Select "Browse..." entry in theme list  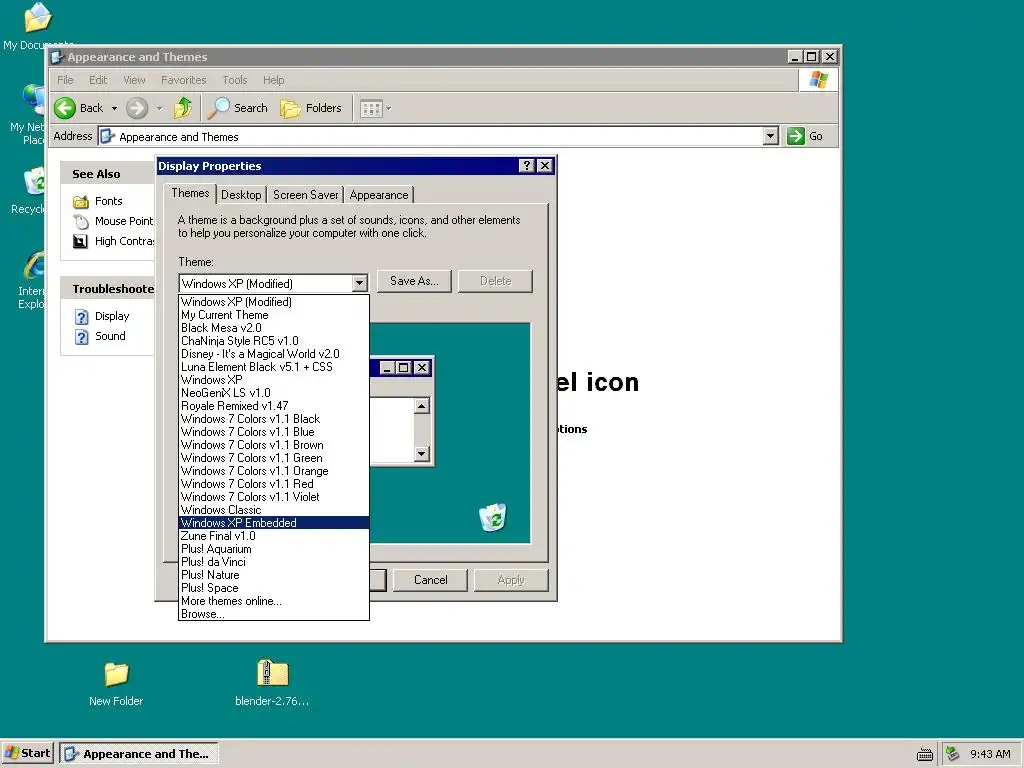pyautogui.click(x=274, y=614)
